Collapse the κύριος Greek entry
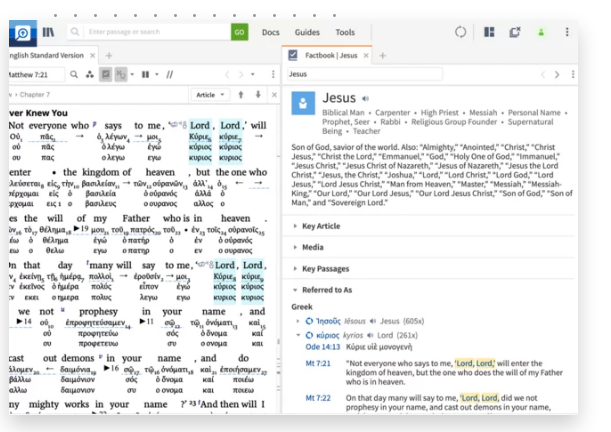Screen dimensions: 611x432 pyautogui.click(x=298, y=335)
